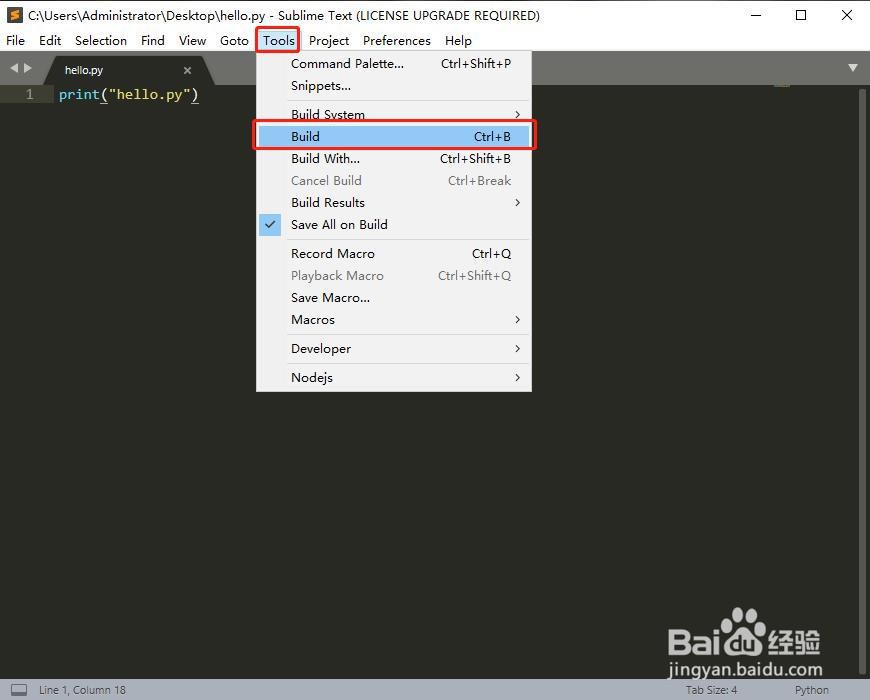Click the vertical scrollbar of the editor
The height and width of the screenshot is (700, 870).
[862, 383]
